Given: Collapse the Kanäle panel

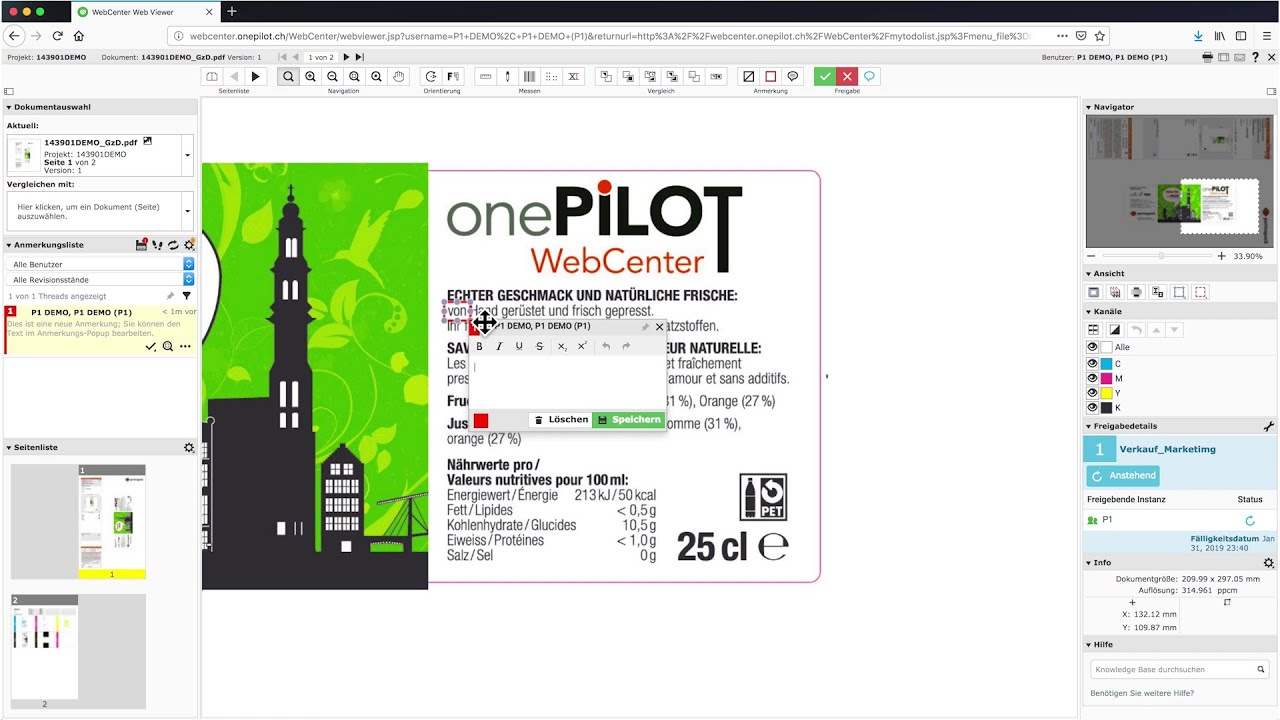Looking at the screenshot, I should pos(1089,312).
